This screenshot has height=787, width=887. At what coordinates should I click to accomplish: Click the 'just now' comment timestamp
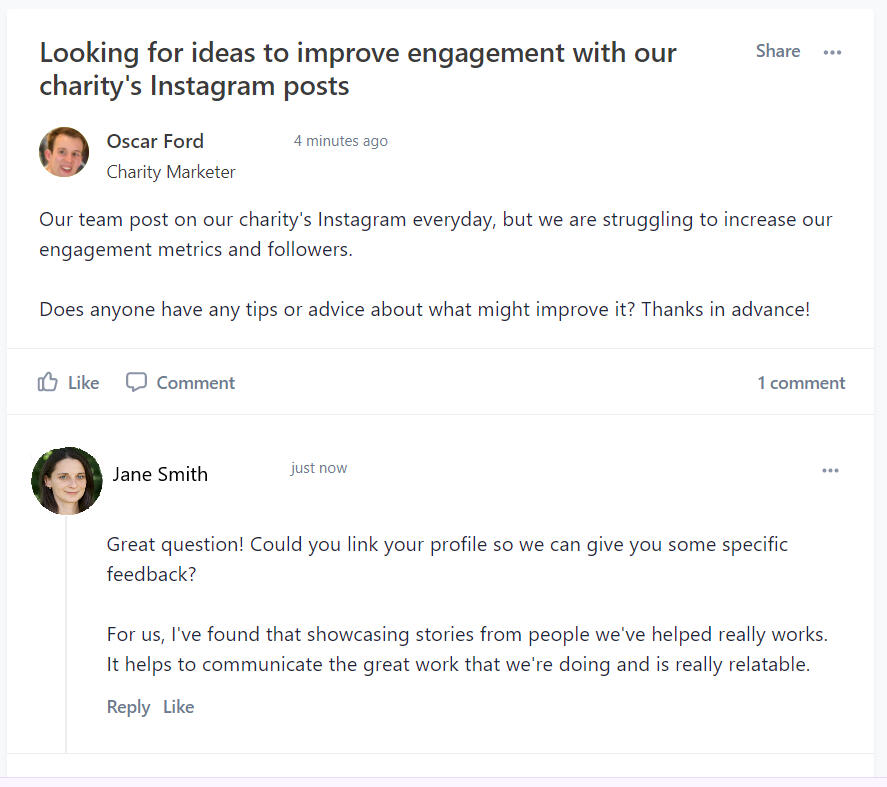[x=319, y=468]
